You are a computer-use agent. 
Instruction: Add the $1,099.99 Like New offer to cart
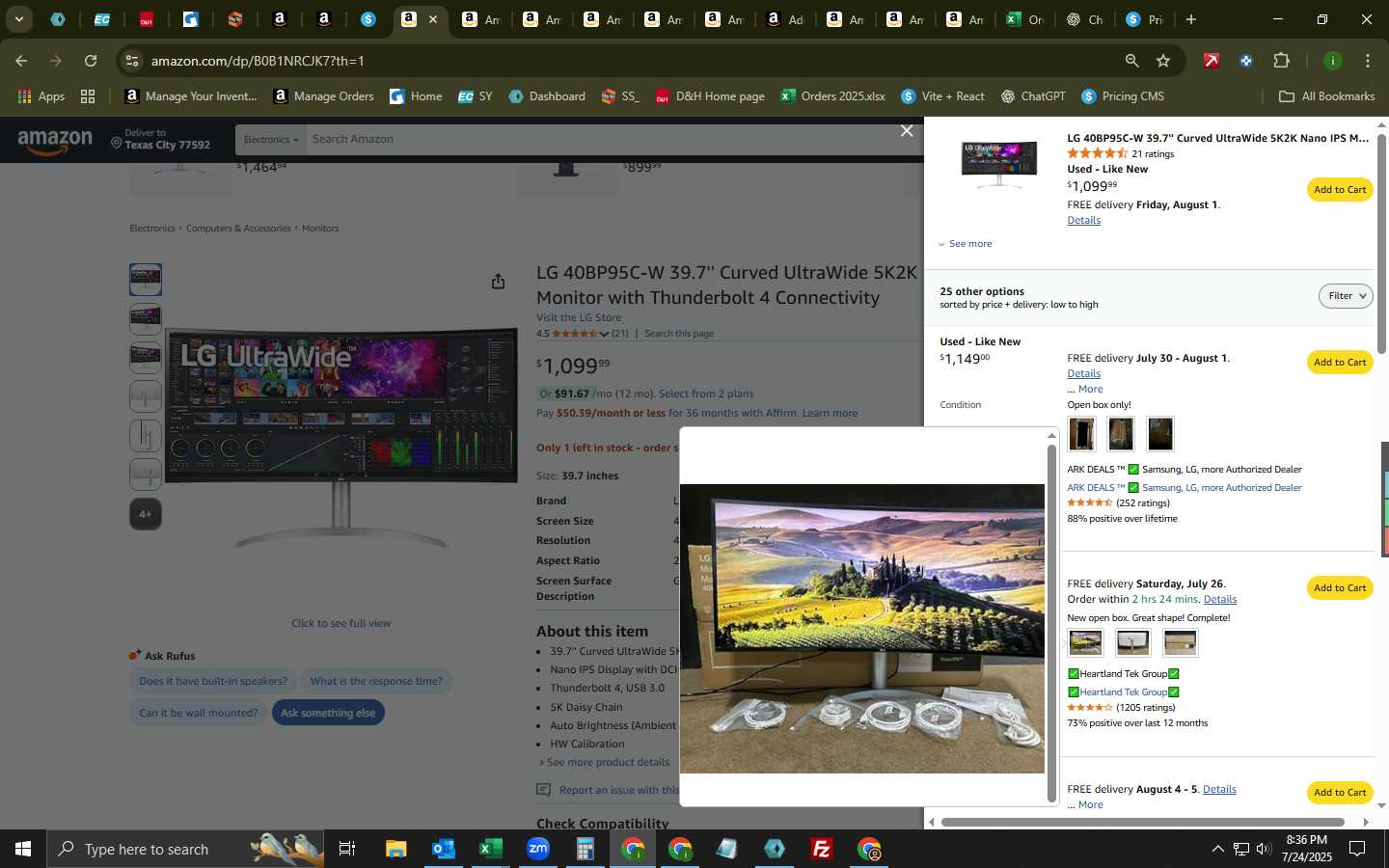point(1340,190)
